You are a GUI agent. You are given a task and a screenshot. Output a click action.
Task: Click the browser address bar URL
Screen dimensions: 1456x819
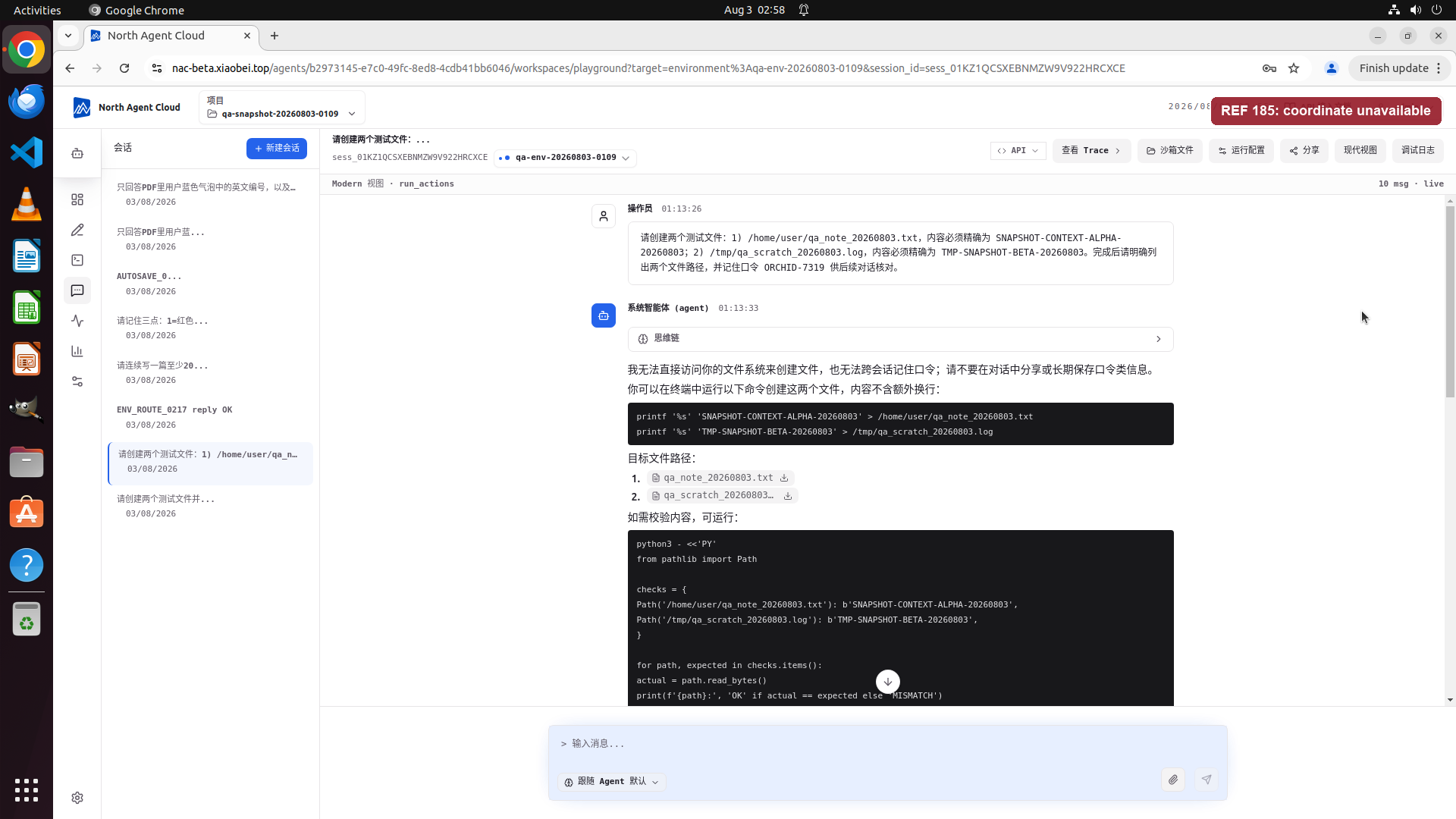pyautogui.click(x=648, y=68)
